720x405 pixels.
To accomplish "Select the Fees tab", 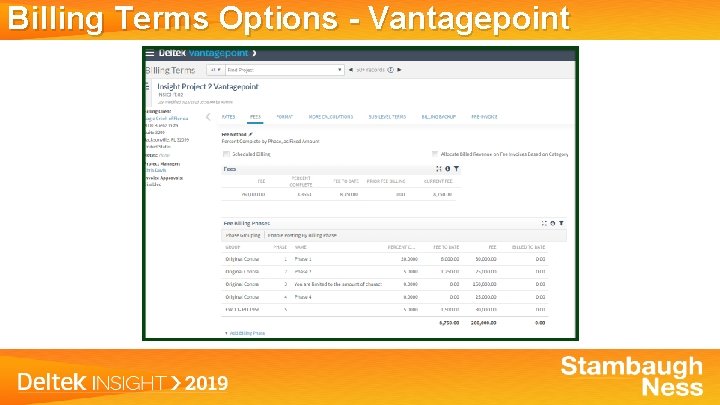I will click(255, 117).
